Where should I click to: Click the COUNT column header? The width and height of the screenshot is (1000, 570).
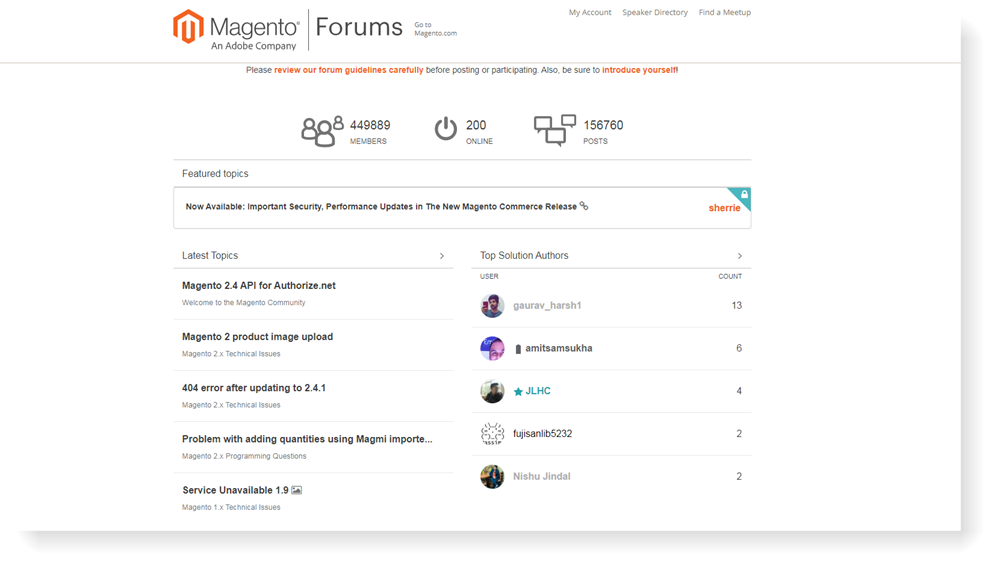pyautogui.click(x=730, y=277)
